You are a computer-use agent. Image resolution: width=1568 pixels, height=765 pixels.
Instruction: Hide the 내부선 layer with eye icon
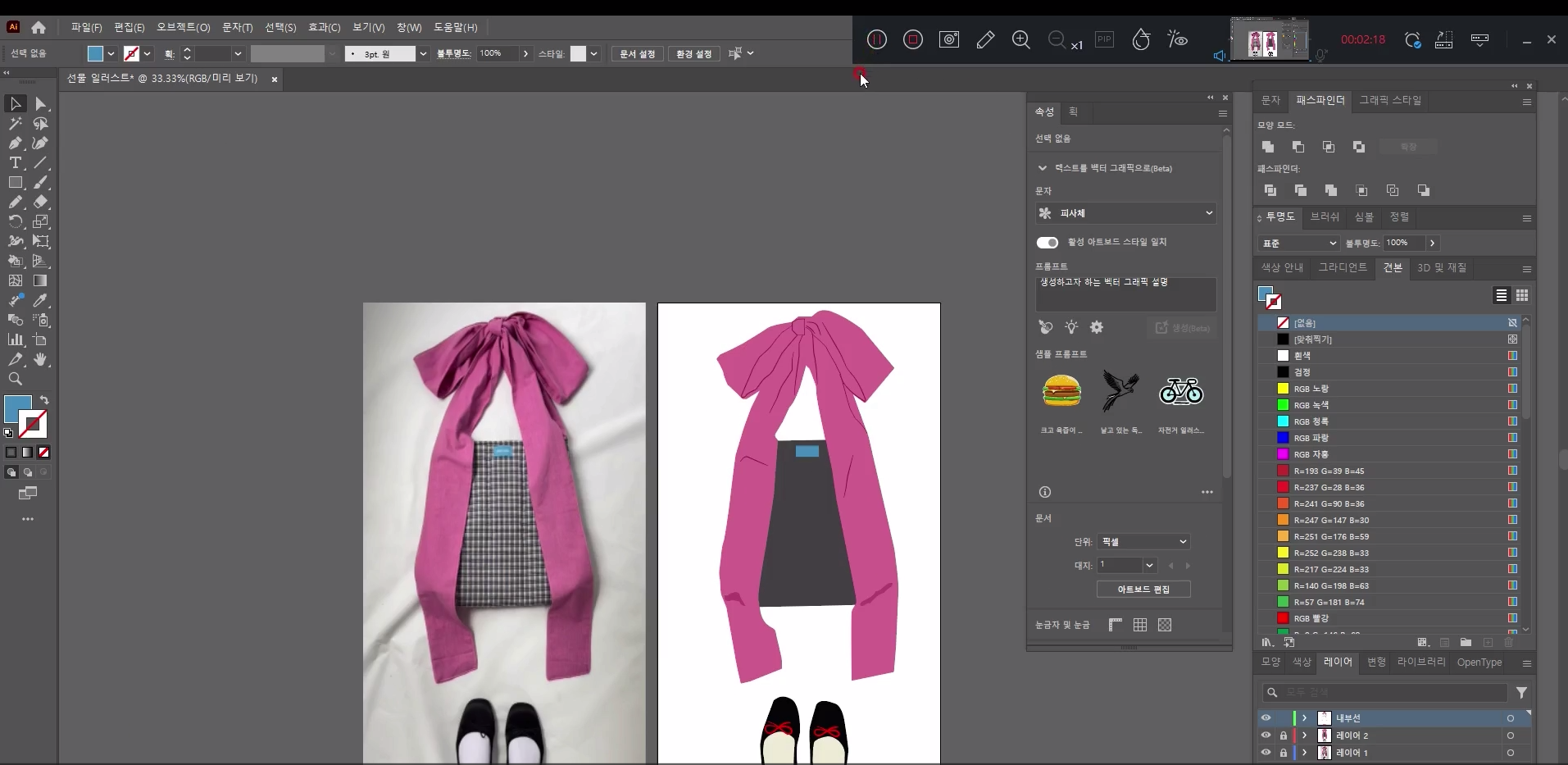click(x=1266, y=718)
